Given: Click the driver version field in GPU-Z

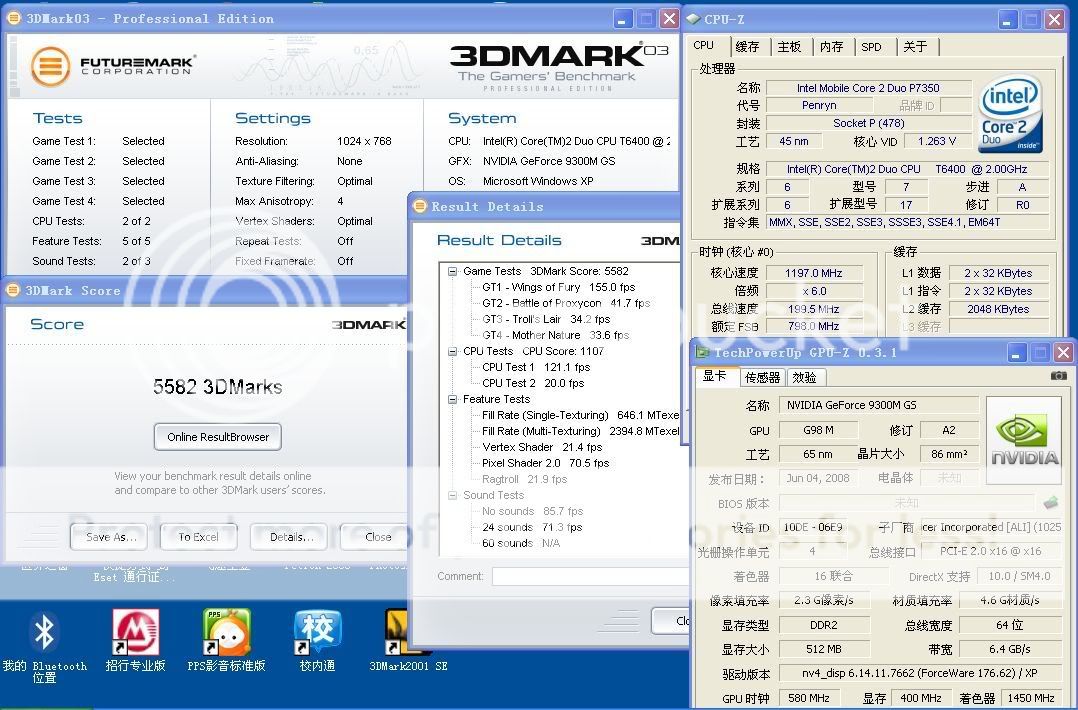Looking at the screenshot, I should [920, 674].
